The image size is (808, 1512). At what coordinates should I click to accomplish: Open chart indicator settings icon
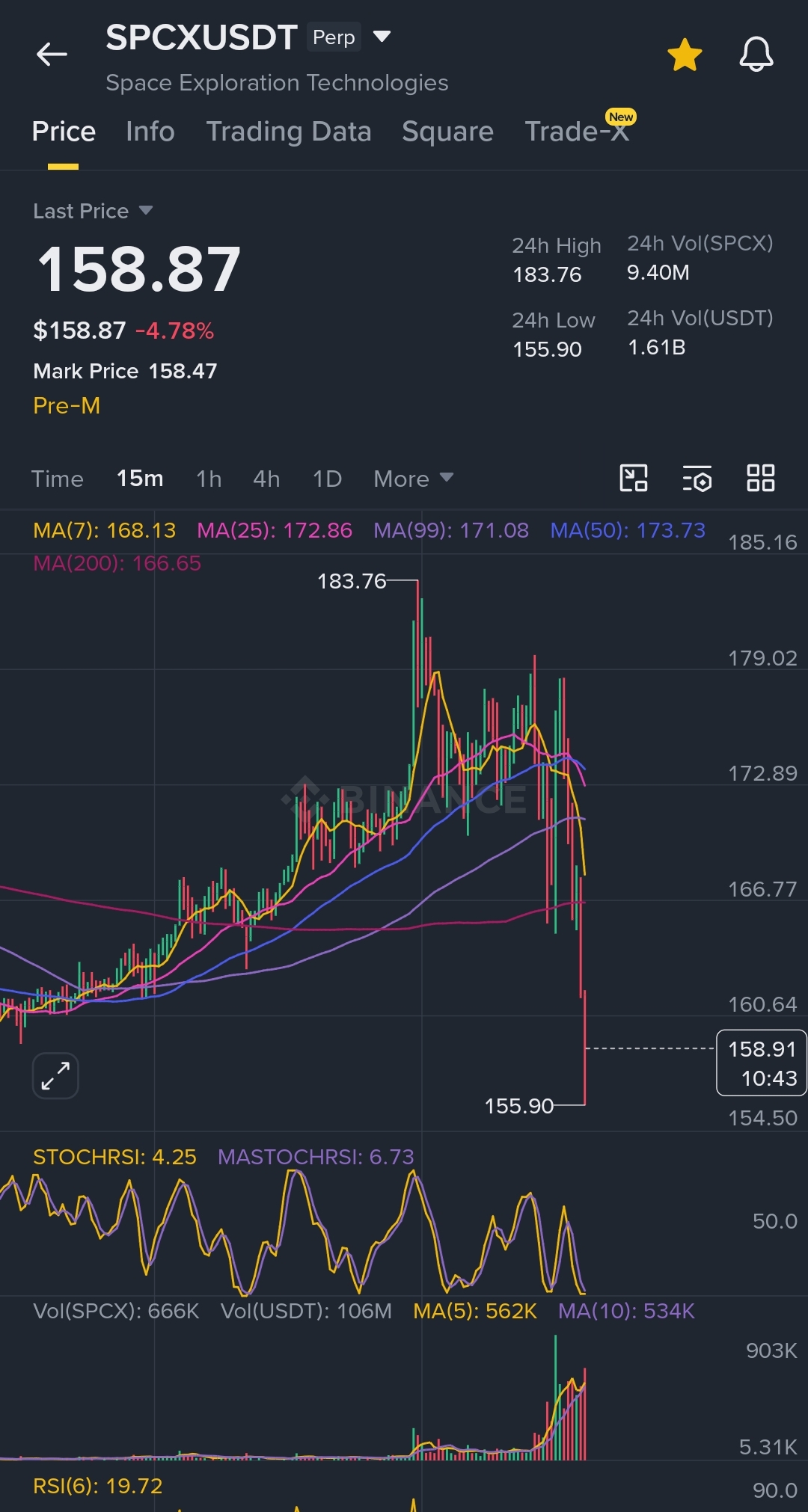[x=697, y=478]
